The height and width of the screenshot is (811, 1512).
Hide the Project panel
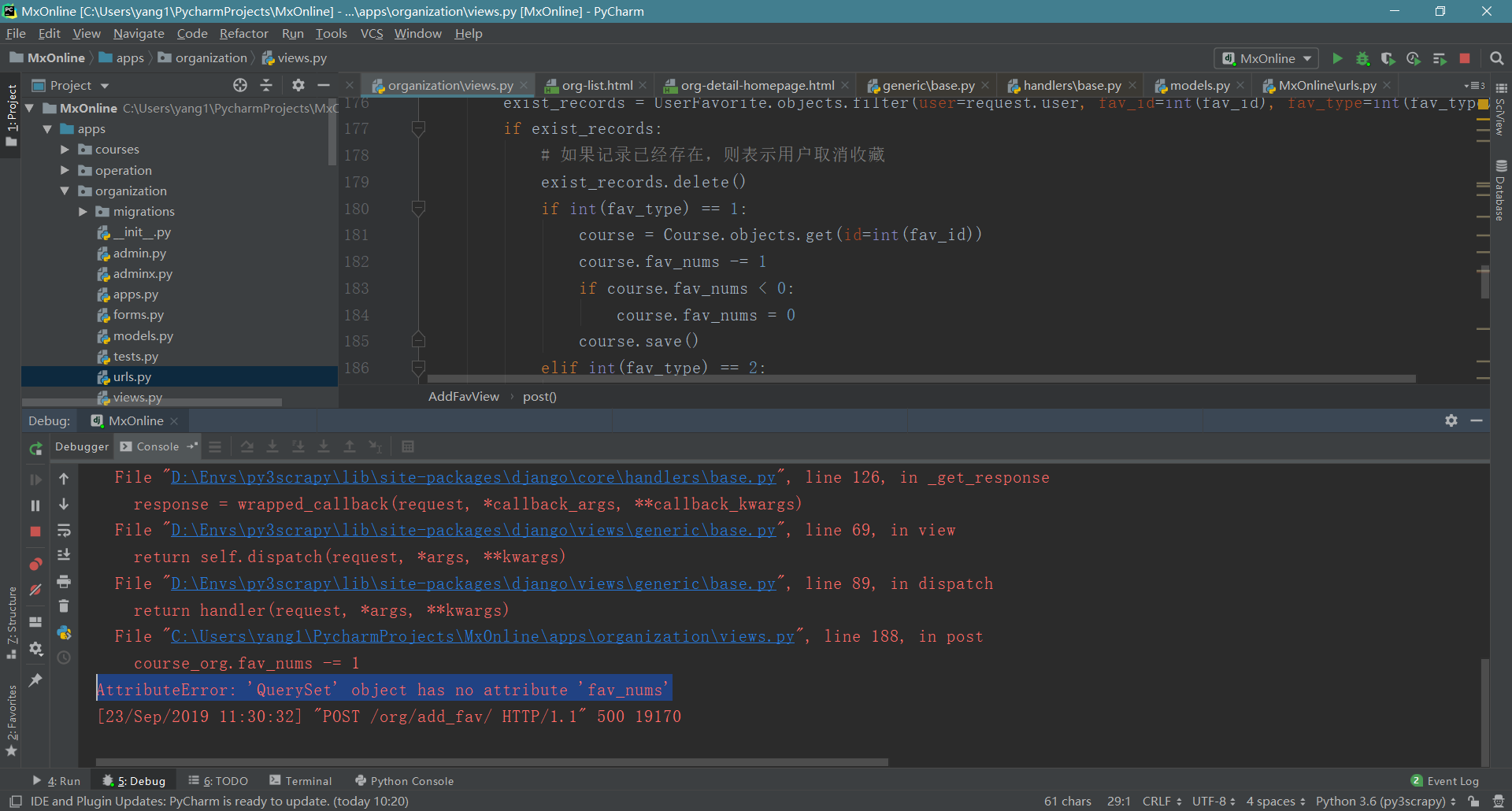pos(323,85)
